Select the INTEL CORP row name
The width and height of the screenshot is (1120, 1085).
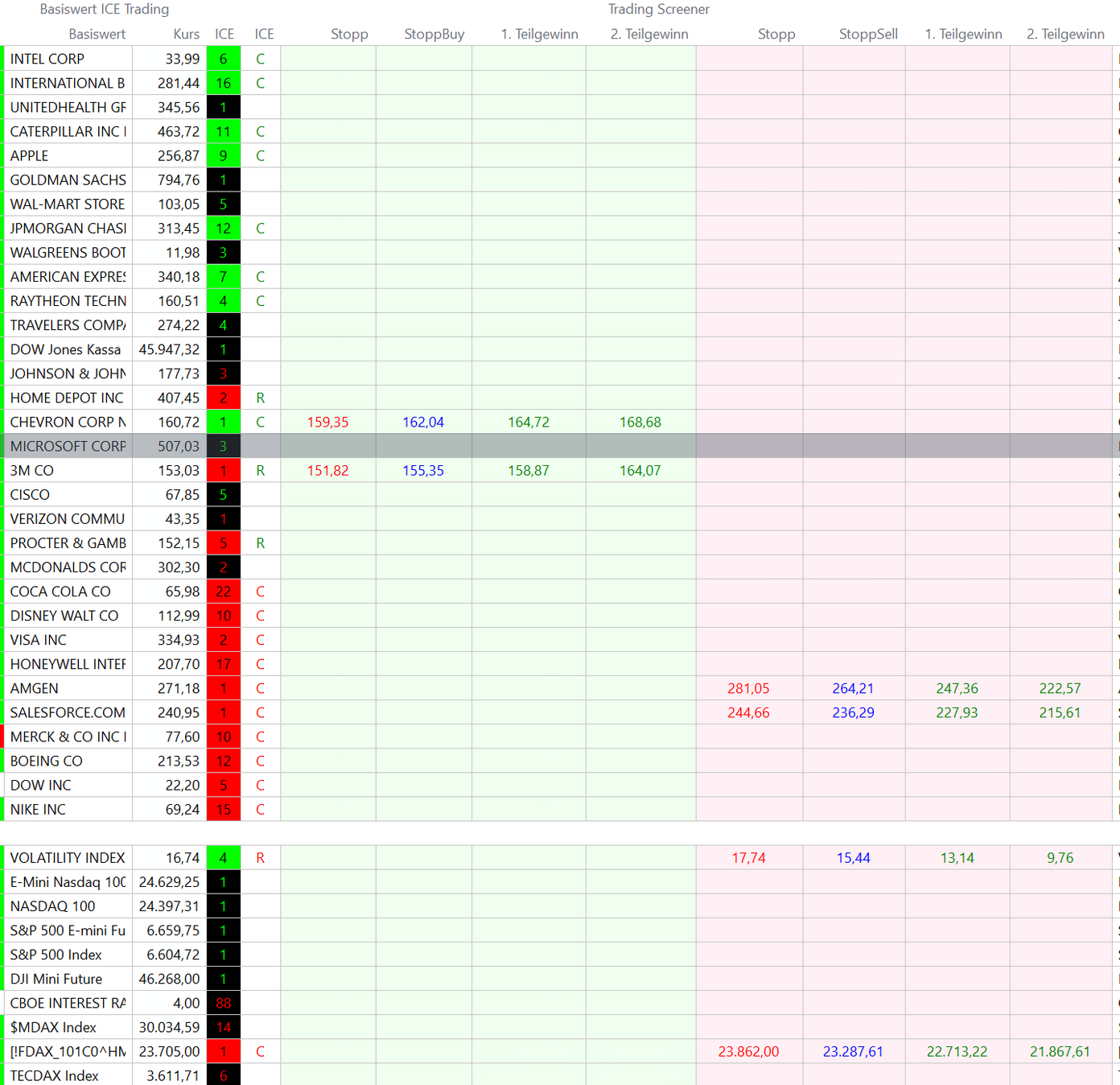coord(47,59)
